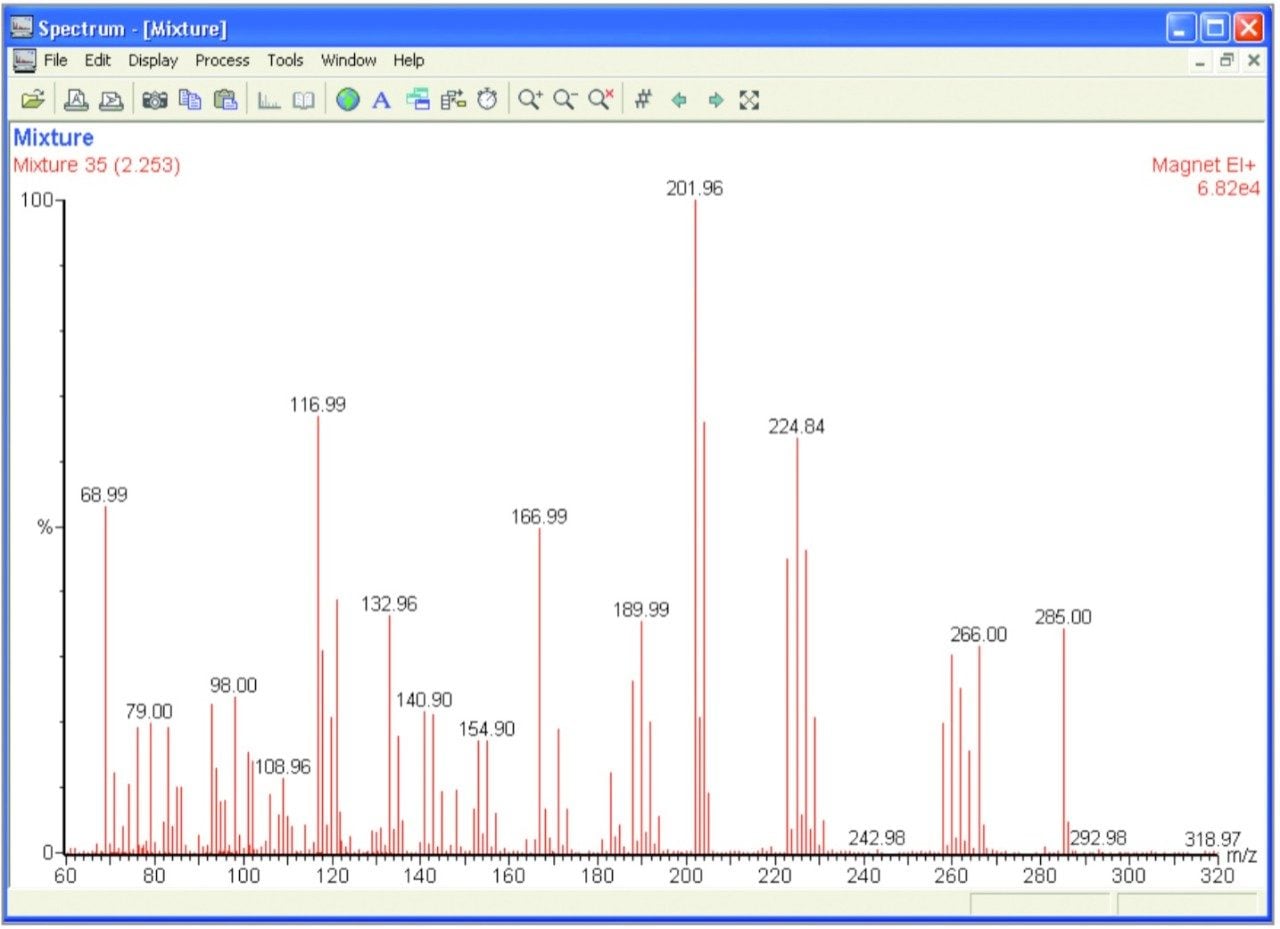Image resolution: width=1280 pixels, height=929 pixels.
Task: Click the hash grid icon
Action: tap(643, 100)
